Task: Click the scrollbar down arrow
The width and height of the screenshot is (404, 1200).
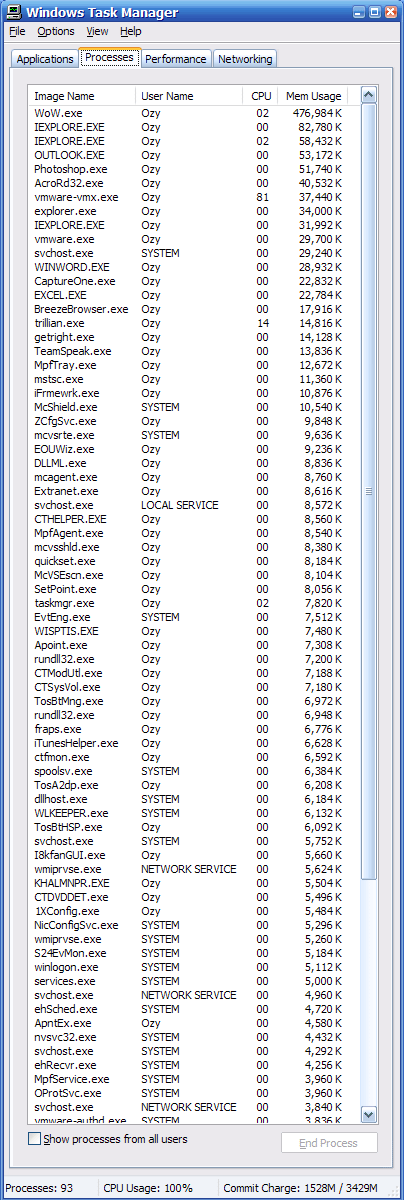Action: (368, 1114)
